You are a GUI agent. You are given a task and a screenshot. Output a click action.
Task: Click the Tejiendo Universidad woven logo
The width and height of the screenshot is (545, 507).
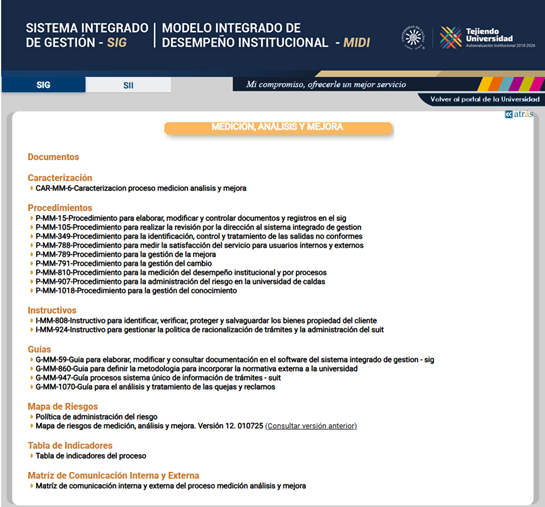pyautogui.click(x=450, y=37)
